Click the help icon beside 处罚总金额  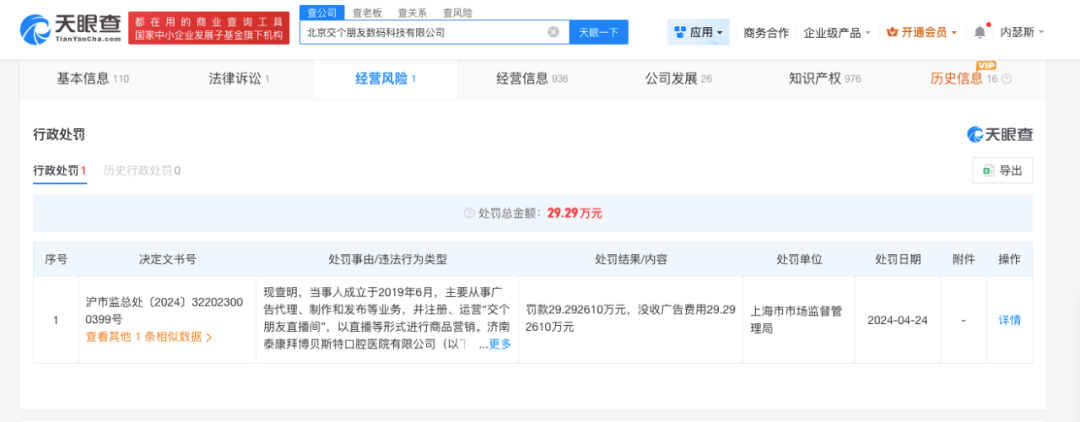[468, 213]
